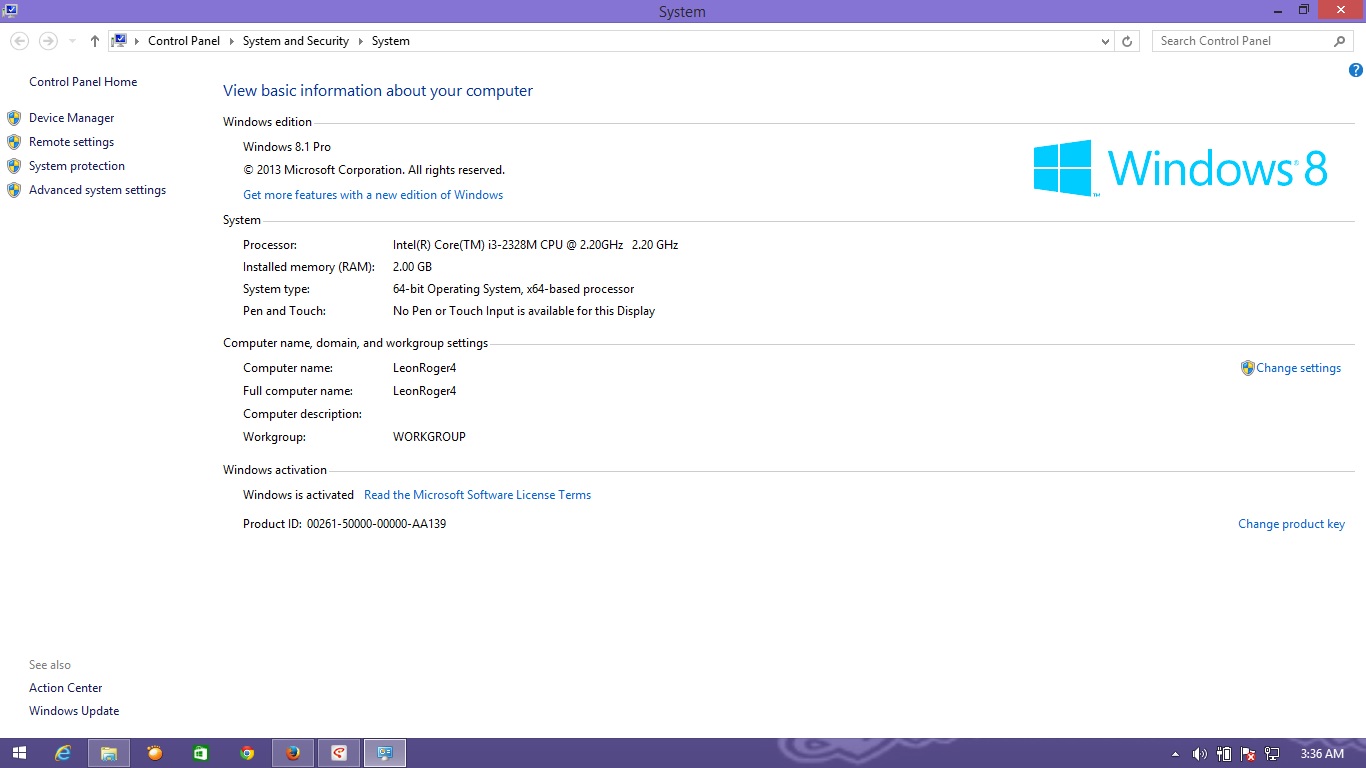Click the 2.00 GB installed memory value
The image size is (1366, 768).
pos(412,267)
